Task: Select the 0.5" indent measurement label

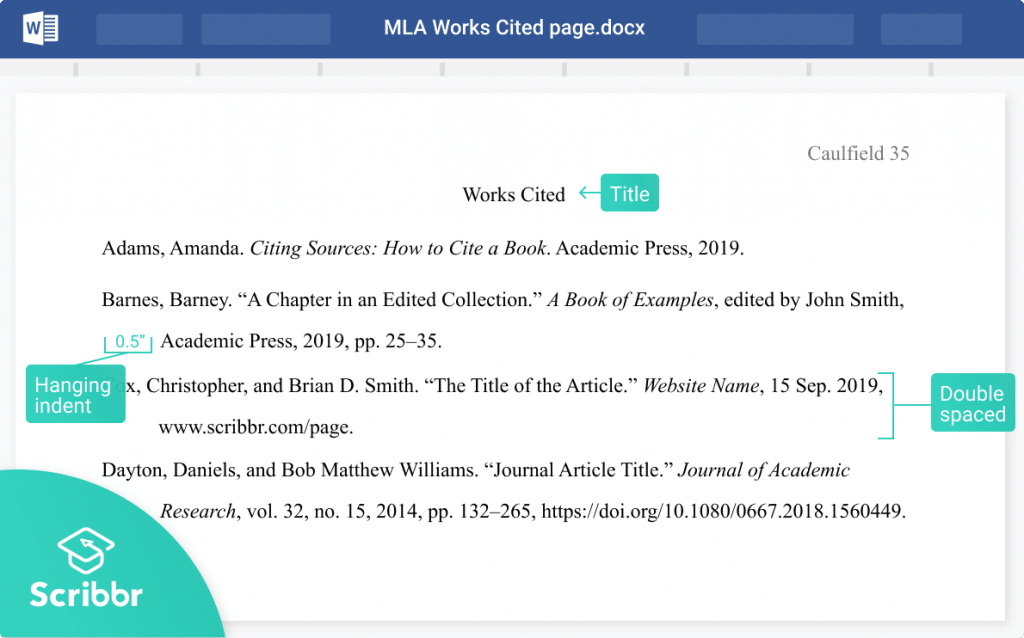Action: pos(128,341)
